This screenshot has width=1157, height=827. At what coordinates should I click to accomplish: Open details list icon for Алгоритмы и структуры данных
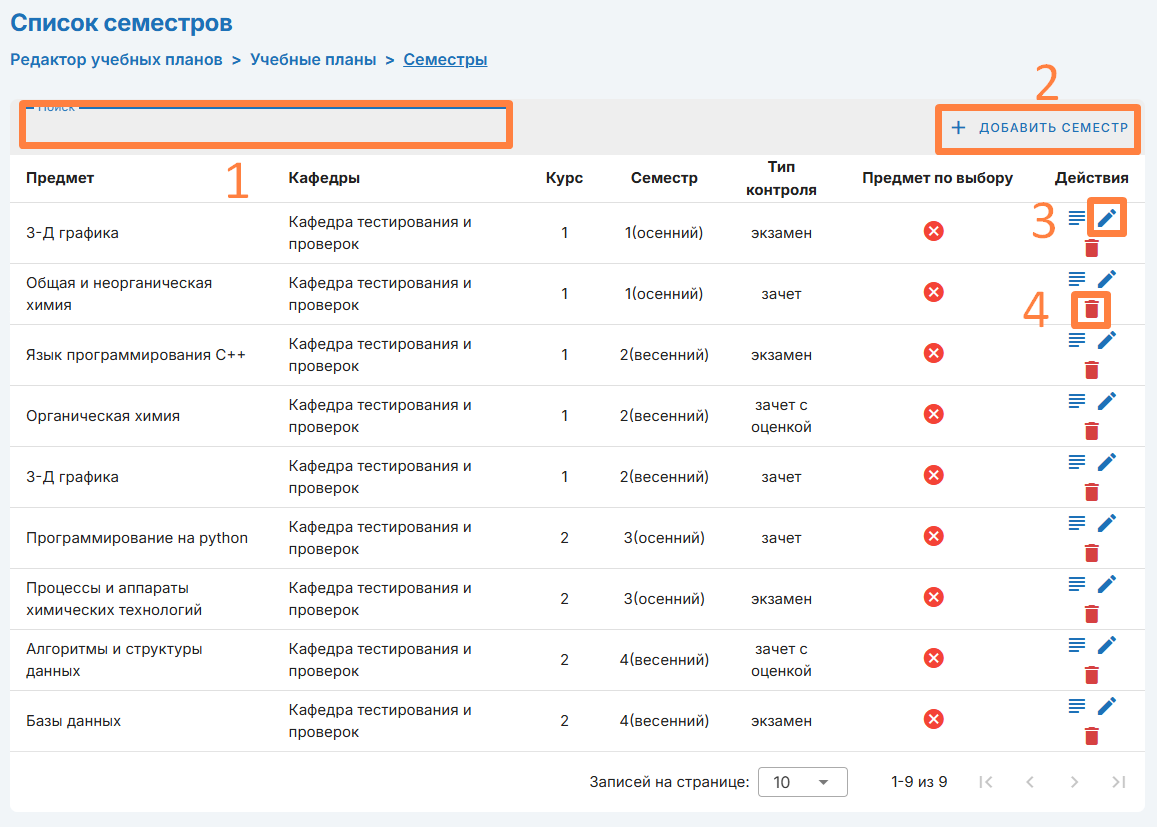pyautogui.click(x=1077, y=644)
